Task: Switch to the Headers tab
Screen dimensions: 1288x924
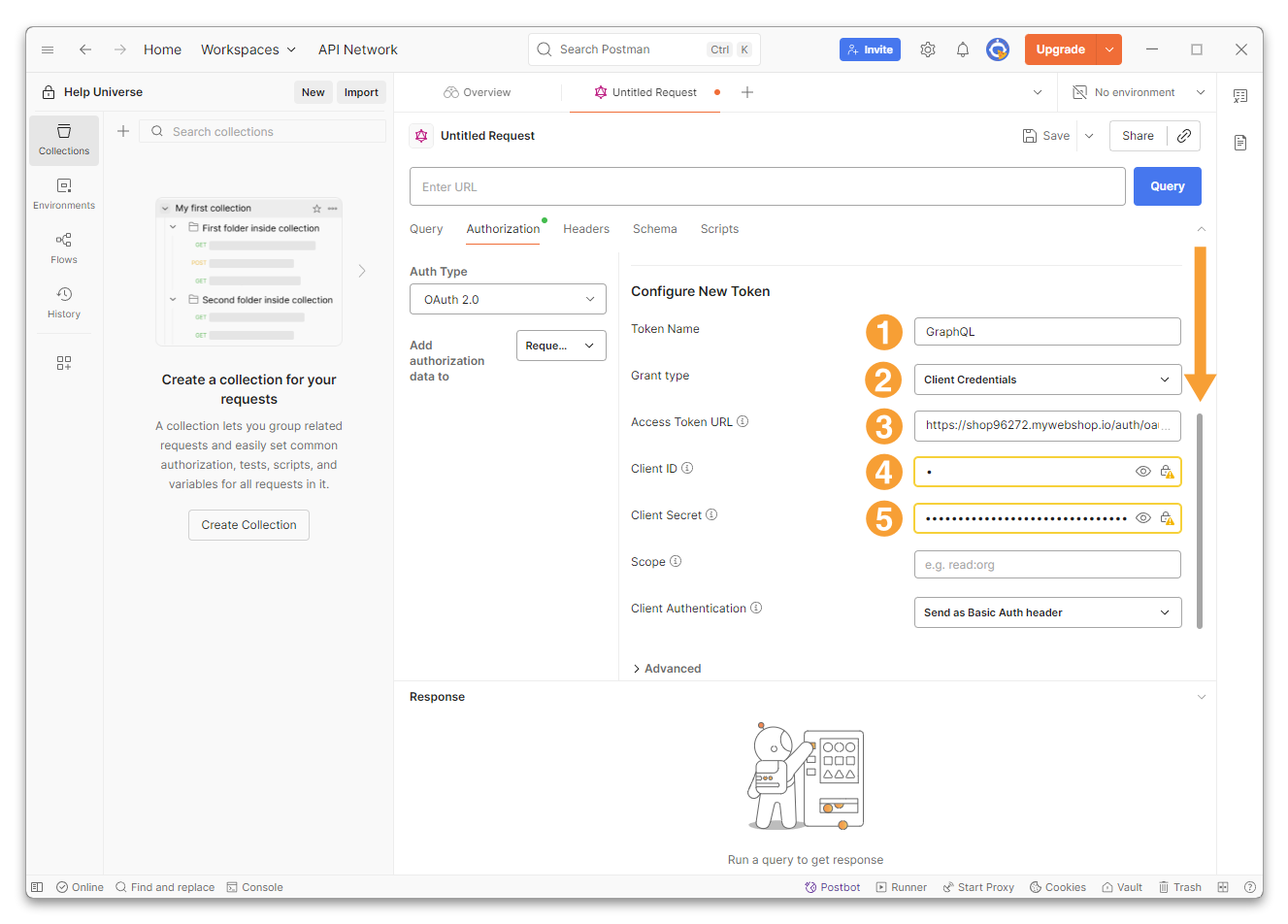Action: click(586, 229)
